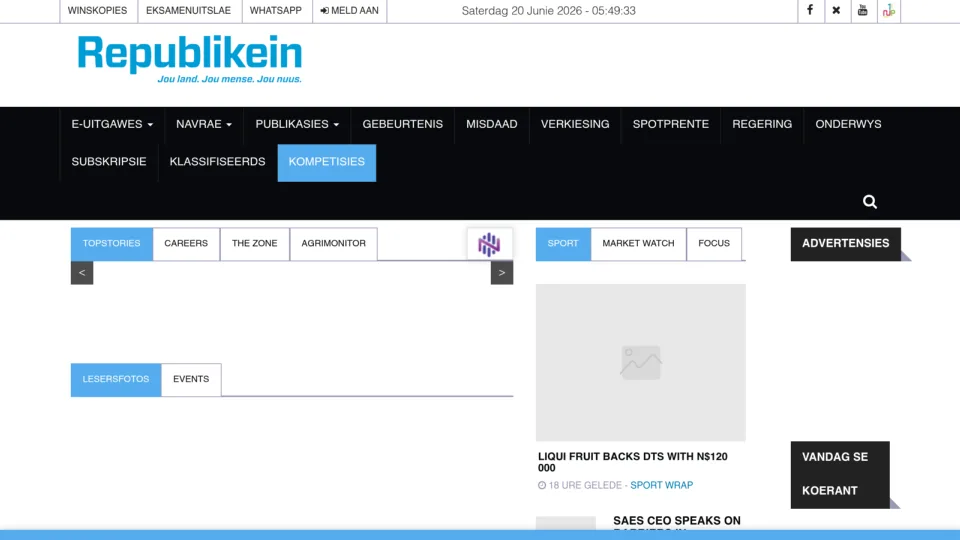The image size is (960, 540).
Task: Select the FOCUS tab
Action: [714, 244]
